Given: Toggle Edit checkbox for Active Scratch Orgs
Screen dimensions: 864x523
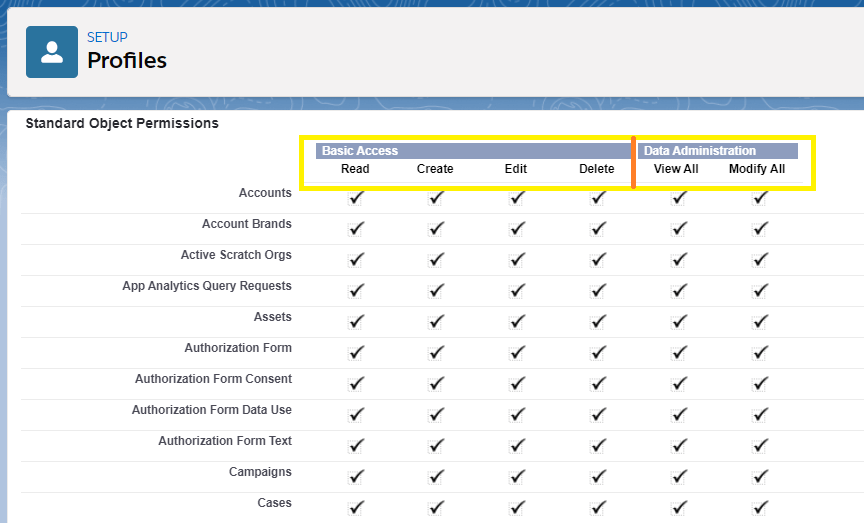Looking at the screenshot, I should pos(517,260).
